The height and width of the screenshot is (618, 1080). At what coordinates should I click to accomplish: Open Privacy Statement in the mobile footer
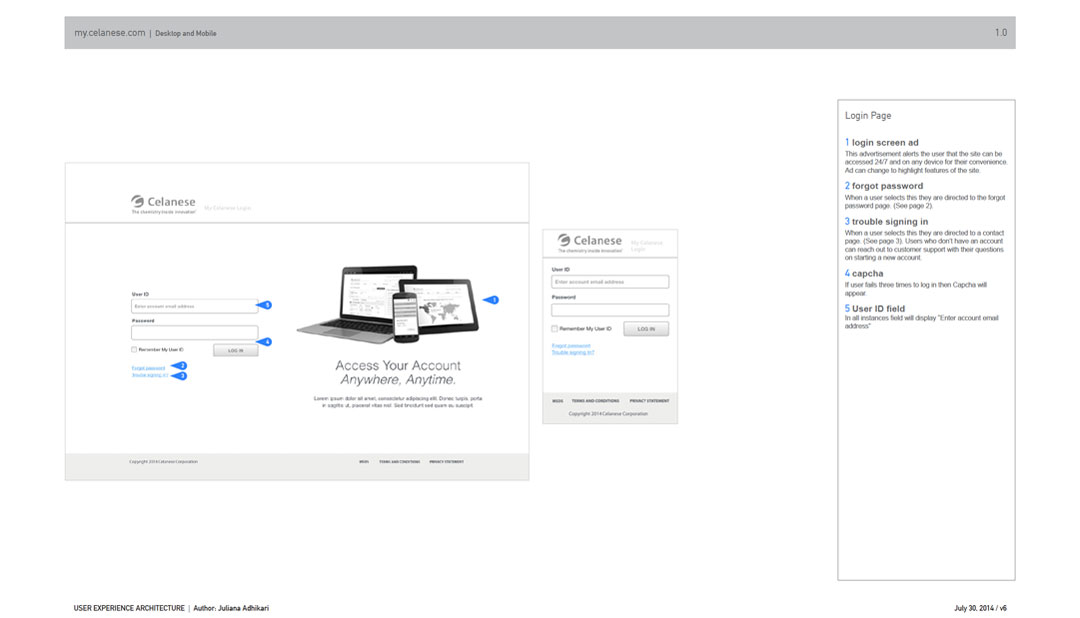tap(649, 400)
